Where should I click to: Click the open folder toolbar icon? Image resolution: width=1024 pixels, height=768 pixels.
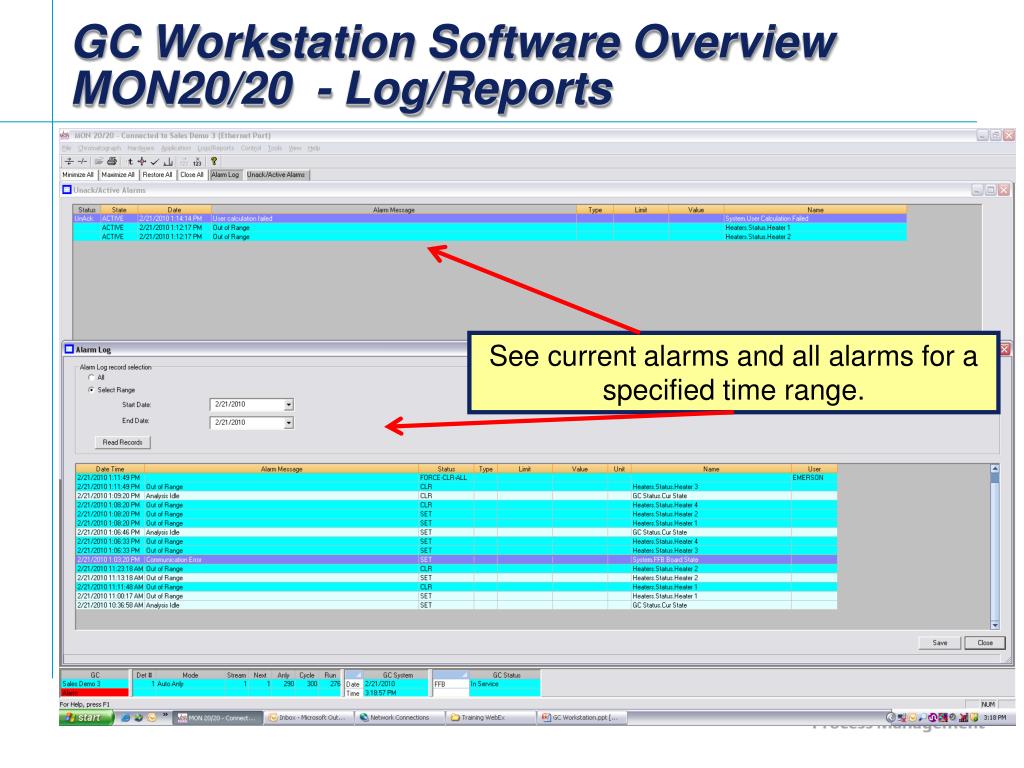pos(99,161)
